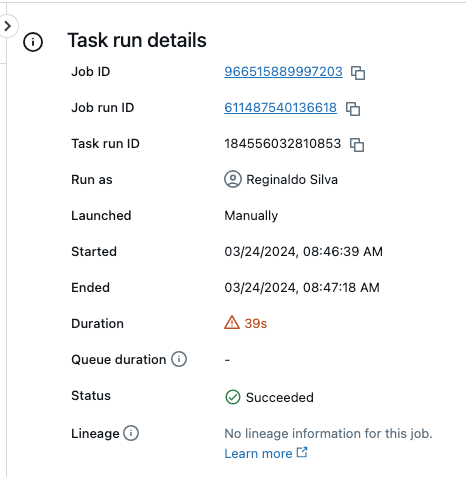Screen dimensions: 466x477
Task: Click the Task run details info icon
Action: pos(33,42)
